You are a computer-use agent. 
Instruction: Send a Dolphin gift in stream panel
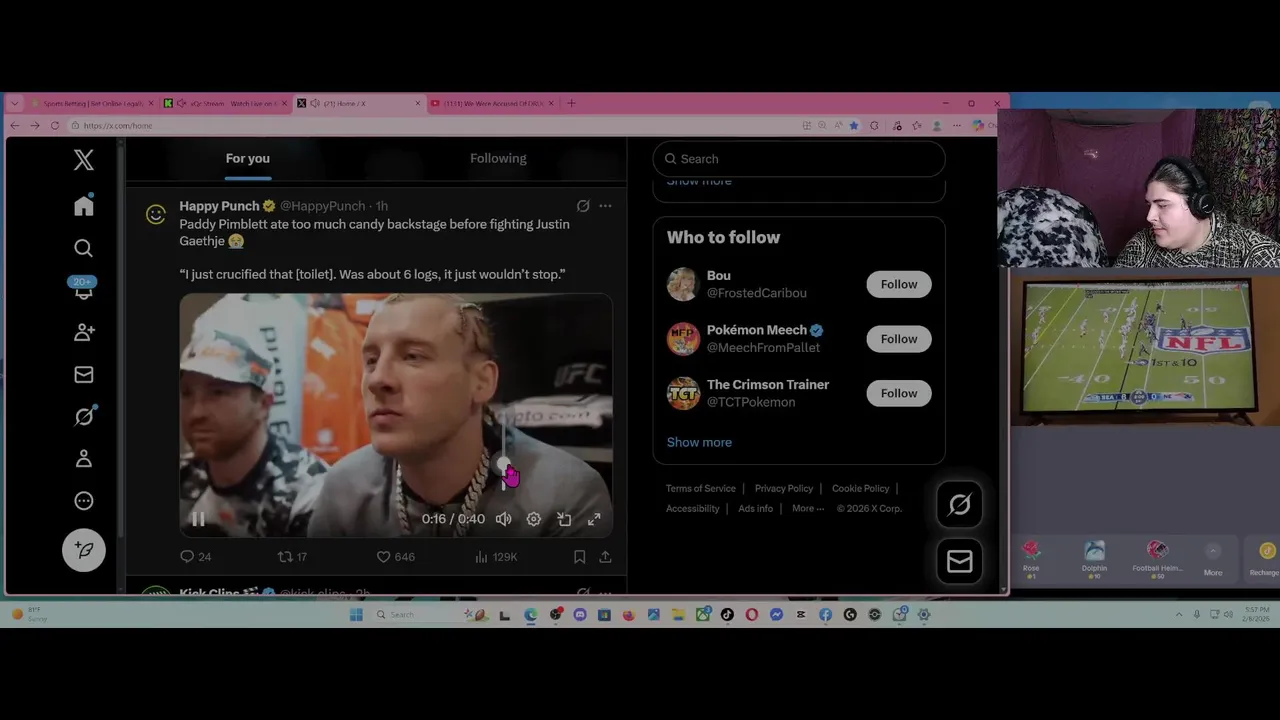pyautogui.click(x=1094, y=558)
